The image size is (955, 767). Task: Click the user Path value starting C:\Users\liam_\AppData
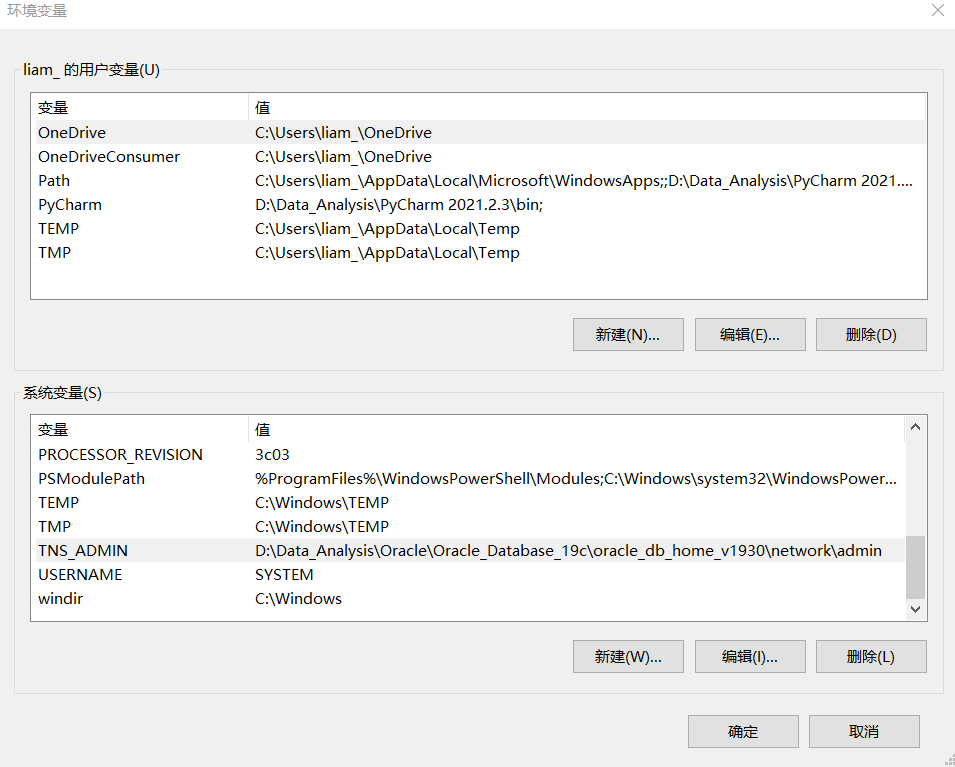tap(583, 181)
